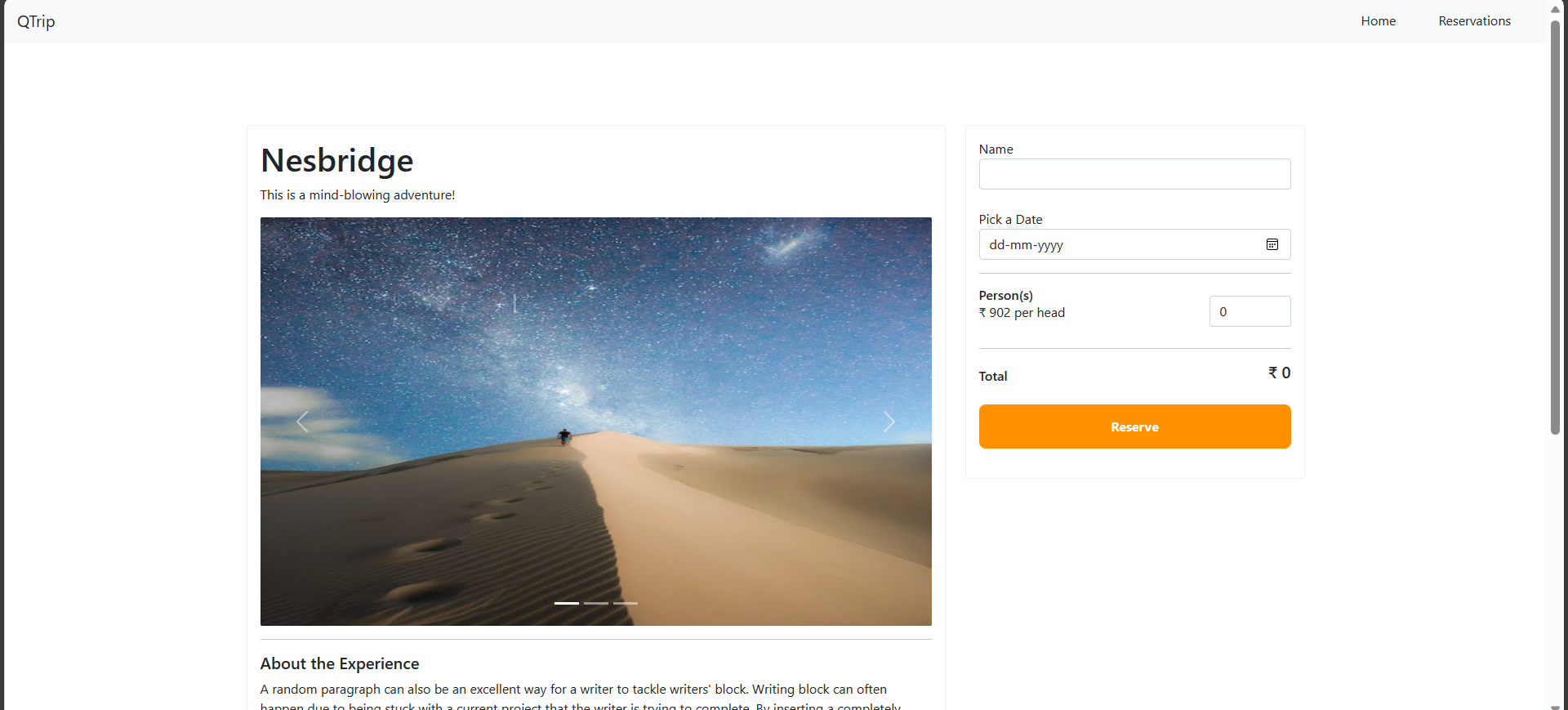Screen dimensions: 1568x710
Task: Click the QTrip logo
Action: click(x=36, y=21)
